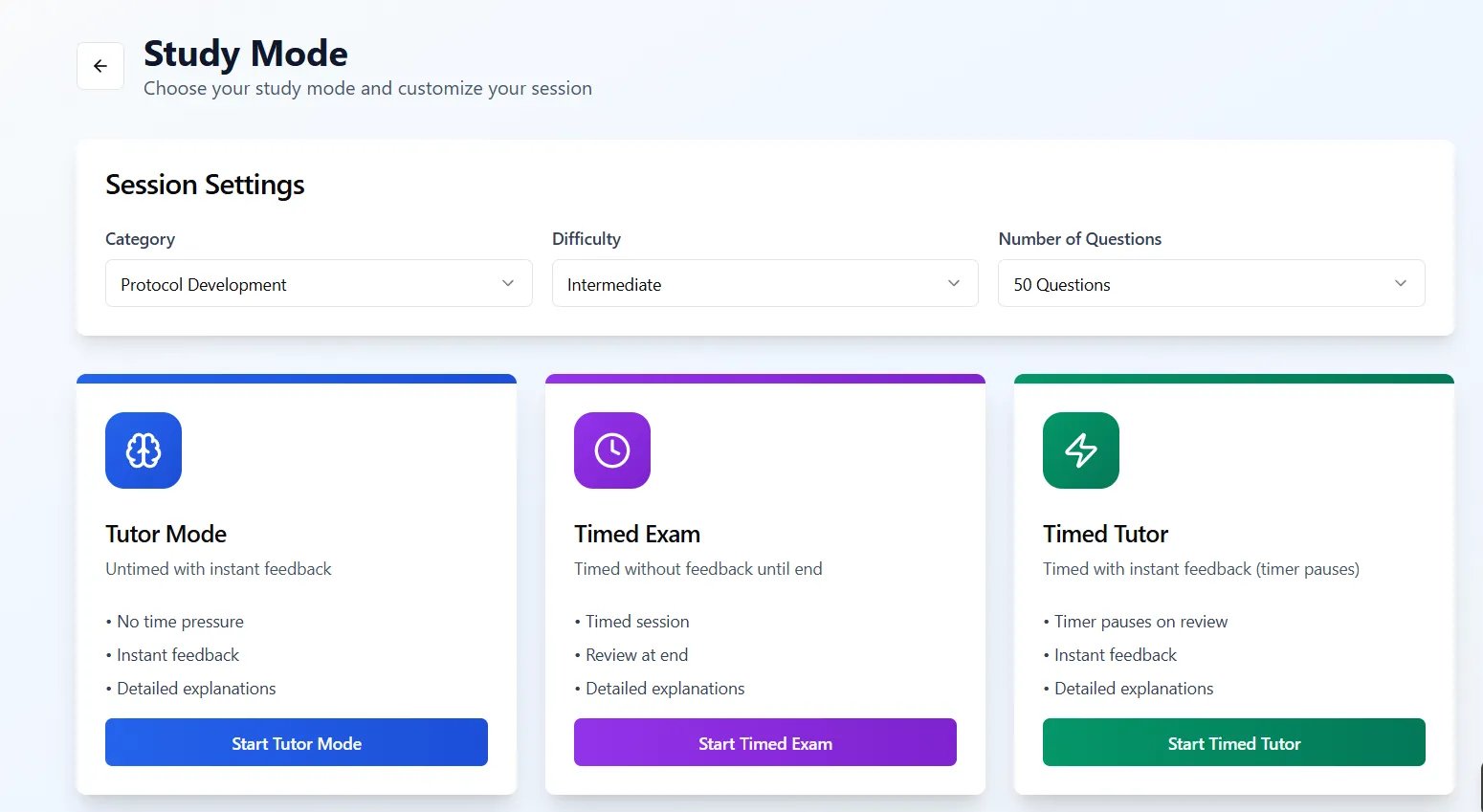
Task: Click the Timed Tutor card title
Action: pos(1105,534)
